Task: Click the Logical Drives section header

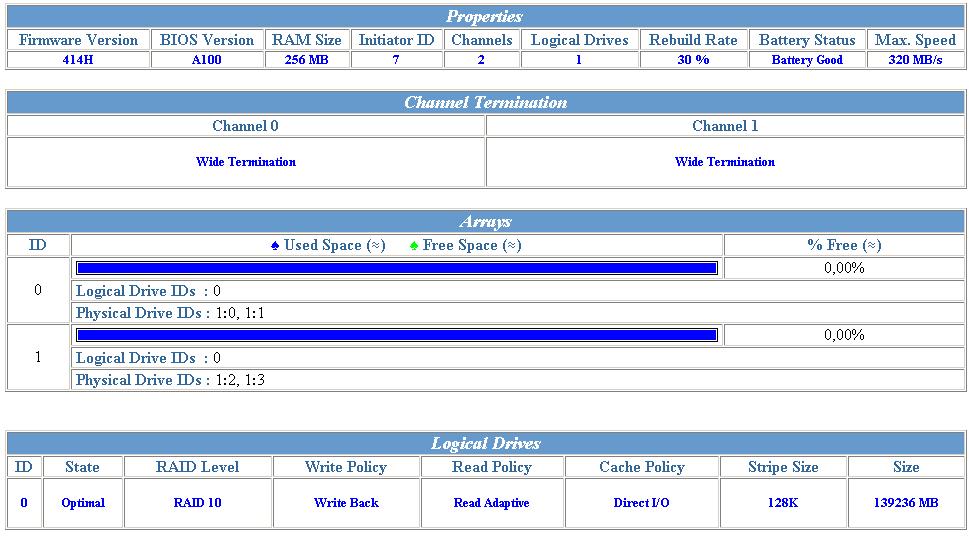Action: [x=486, y=443]
